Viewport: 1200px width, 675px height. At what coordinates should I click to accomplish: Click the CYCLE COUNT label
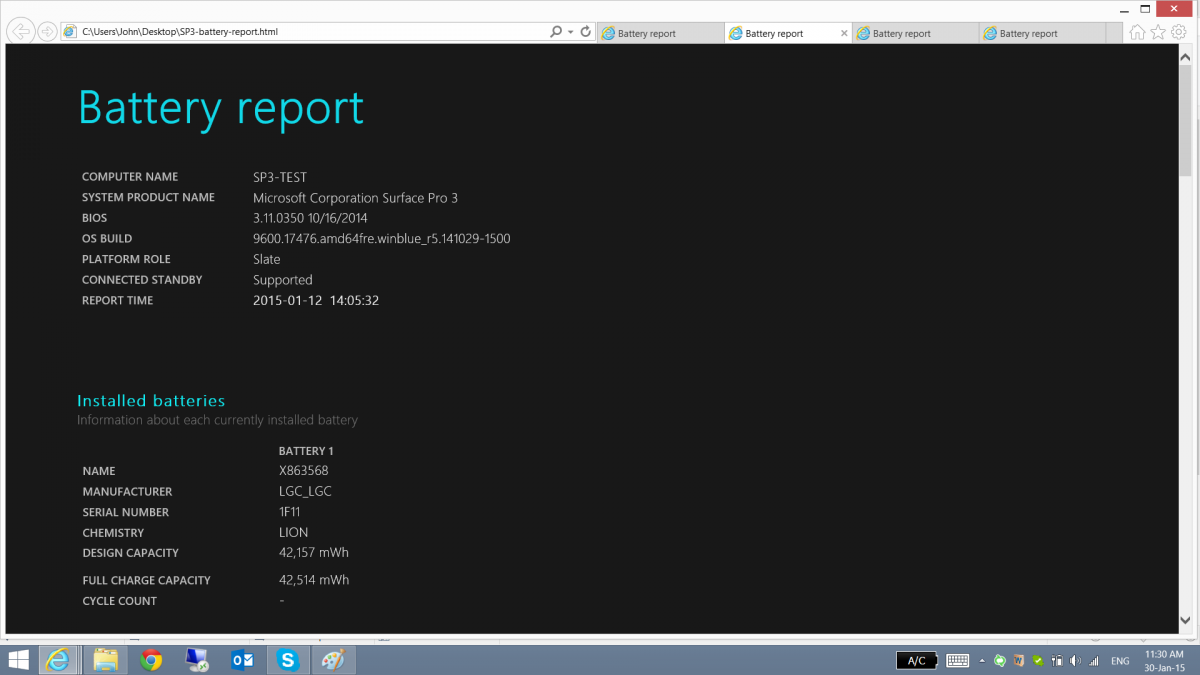coord(120,601)
